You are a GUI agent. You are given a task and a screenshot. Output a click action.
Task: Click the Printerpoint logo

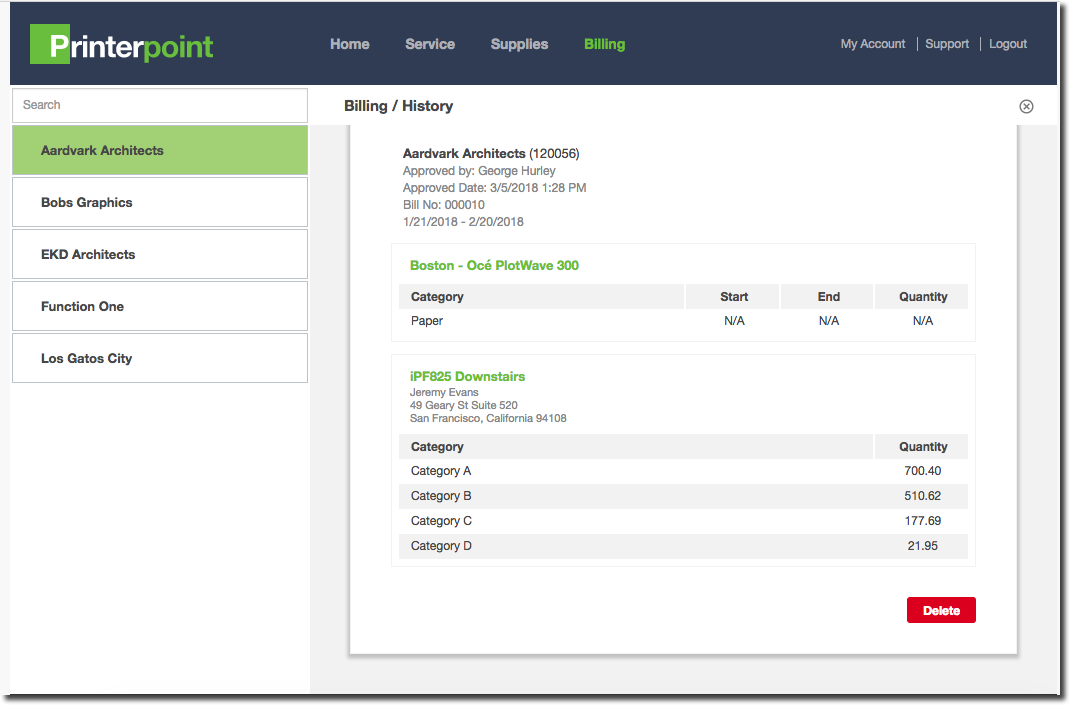pyautogui.click(x=122, y=45)
